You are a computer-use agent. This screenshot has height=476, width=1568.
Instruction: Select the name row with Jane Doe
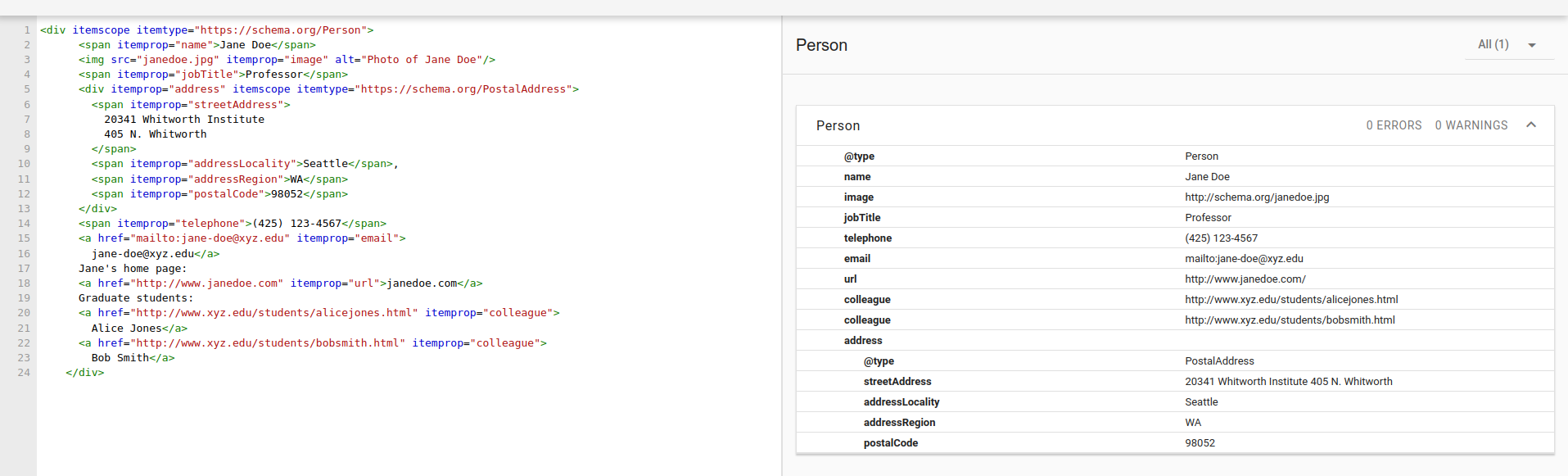pos(1175,176)
